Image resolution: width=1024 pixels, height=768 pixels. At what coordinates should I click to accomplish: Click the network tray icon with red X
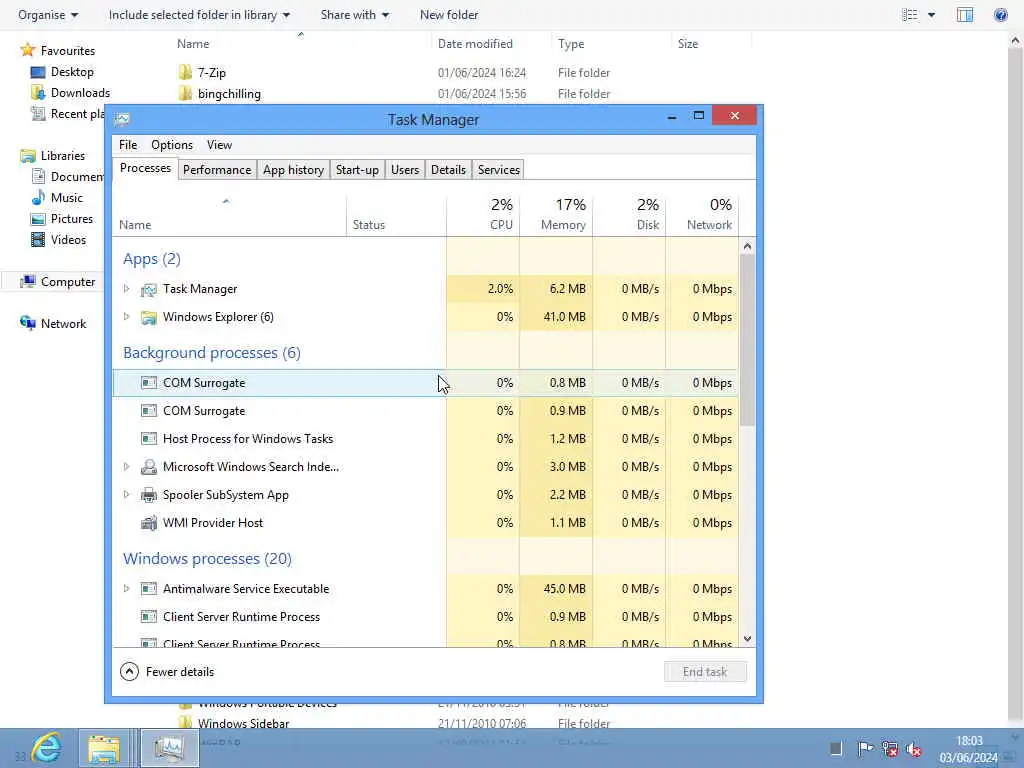[x=889, y=748]
